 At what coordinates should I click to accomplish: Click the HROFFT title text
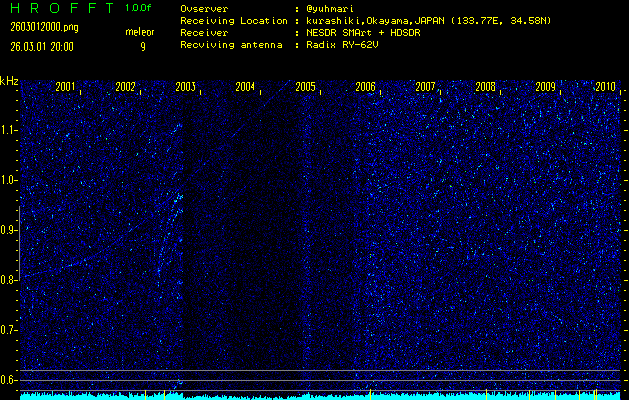62,8
